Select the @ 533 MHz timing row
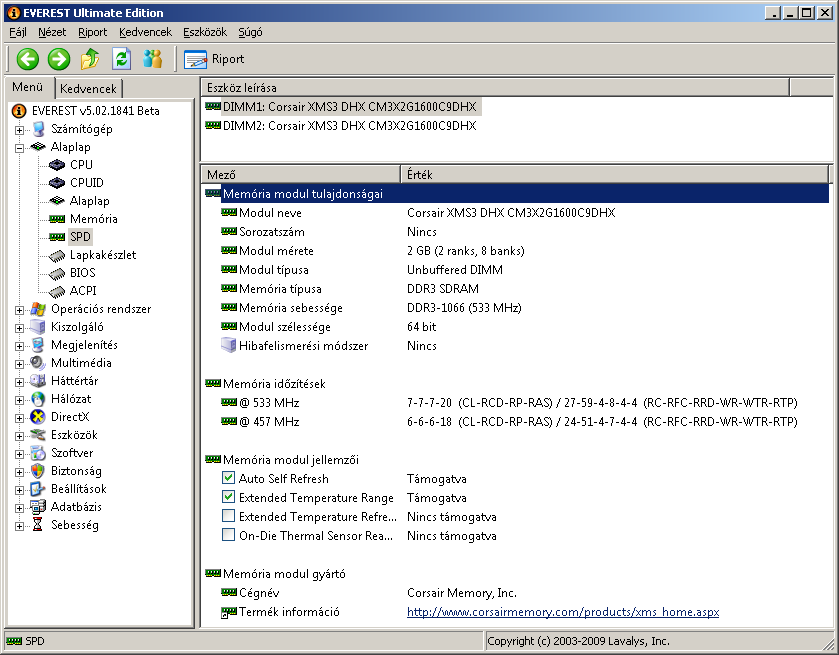The height and width of the screenshot is (655, 839). click(x=516, y=402)
